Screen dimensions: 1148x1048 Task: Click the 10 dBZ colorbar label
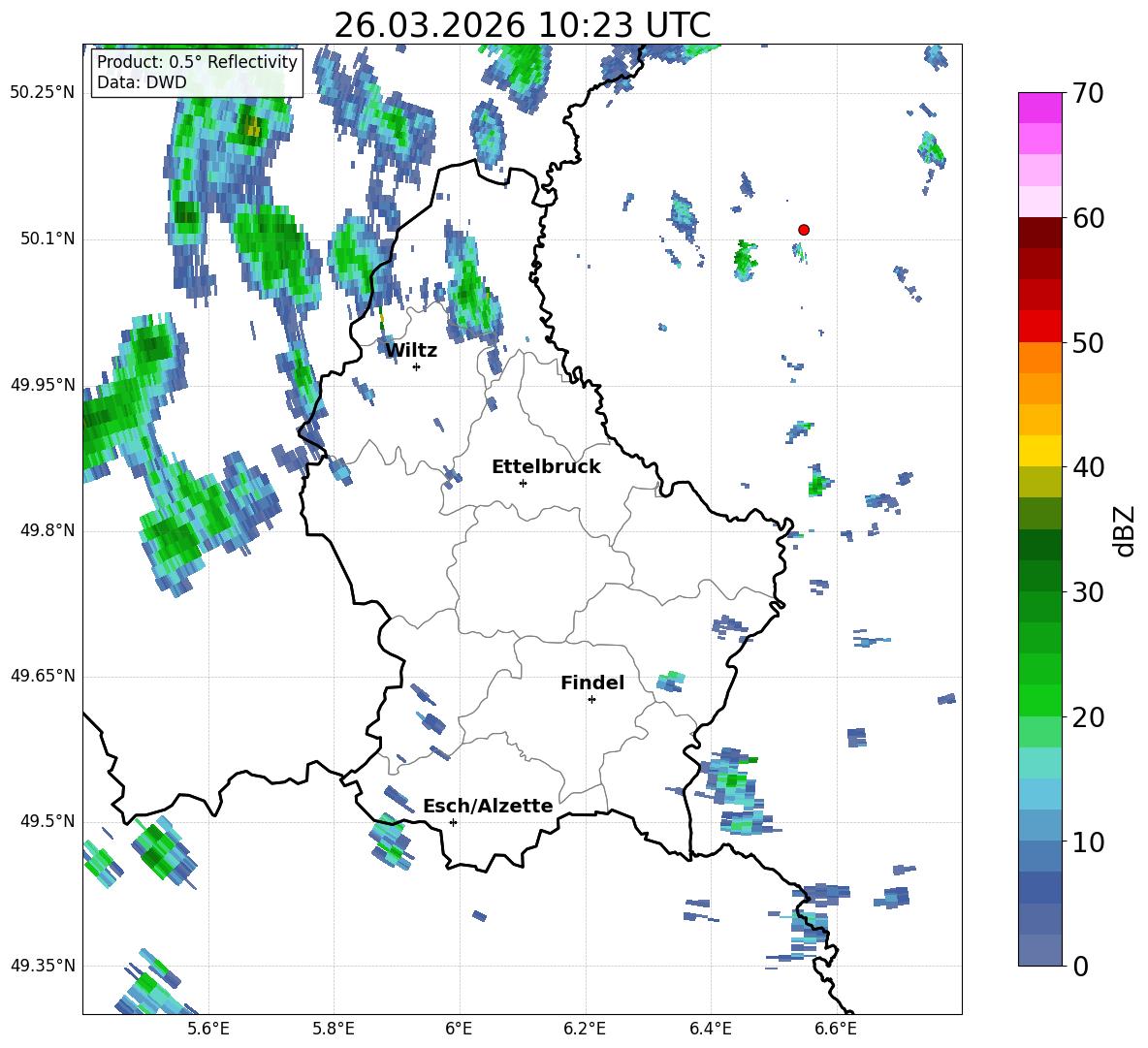tap(1088, 842)
